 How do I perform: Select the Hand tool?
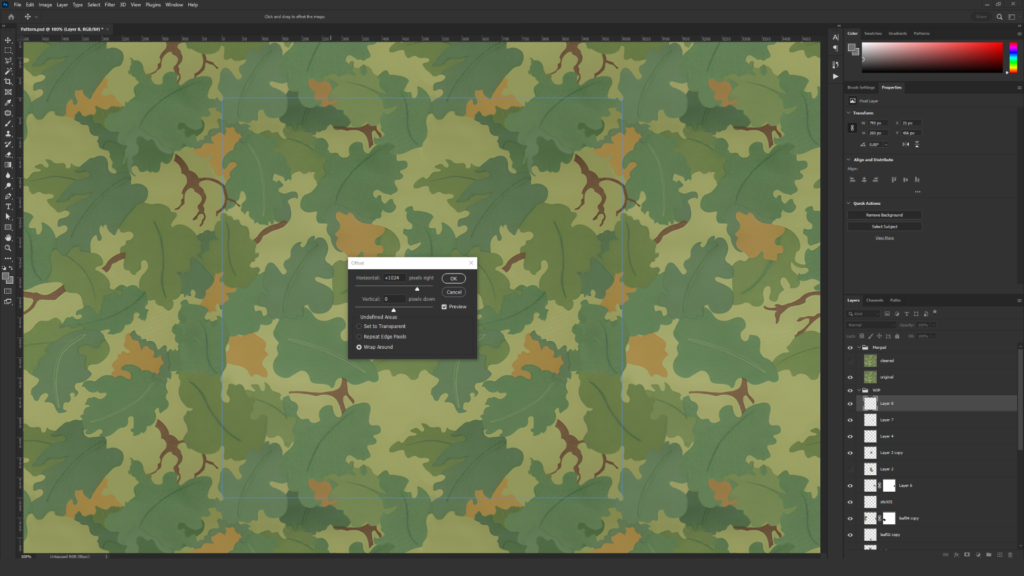(x=8, y=237)
